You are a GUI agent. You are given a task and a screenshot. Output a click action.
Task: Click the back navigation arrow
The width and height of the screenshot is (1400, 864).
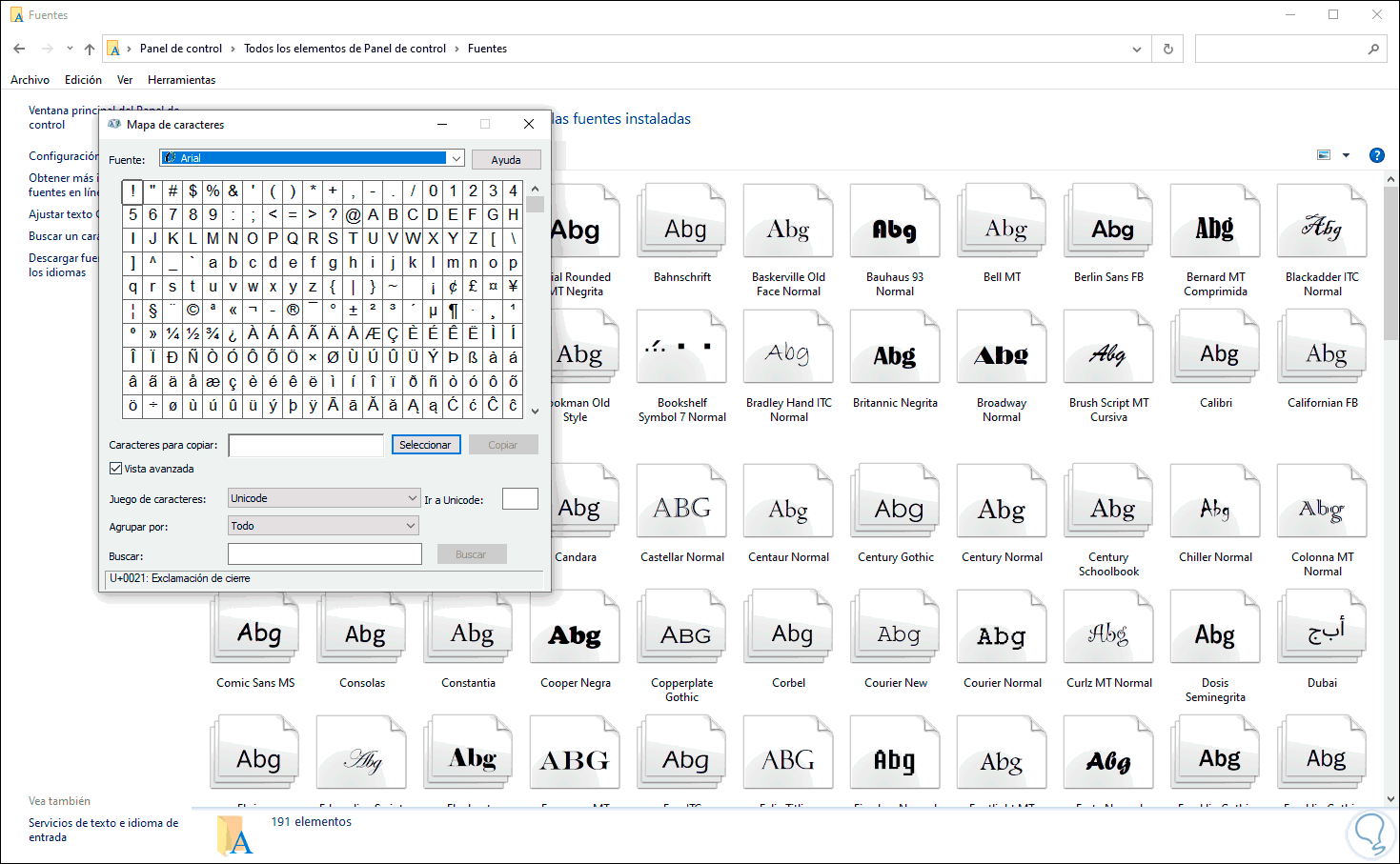[19, 49]
